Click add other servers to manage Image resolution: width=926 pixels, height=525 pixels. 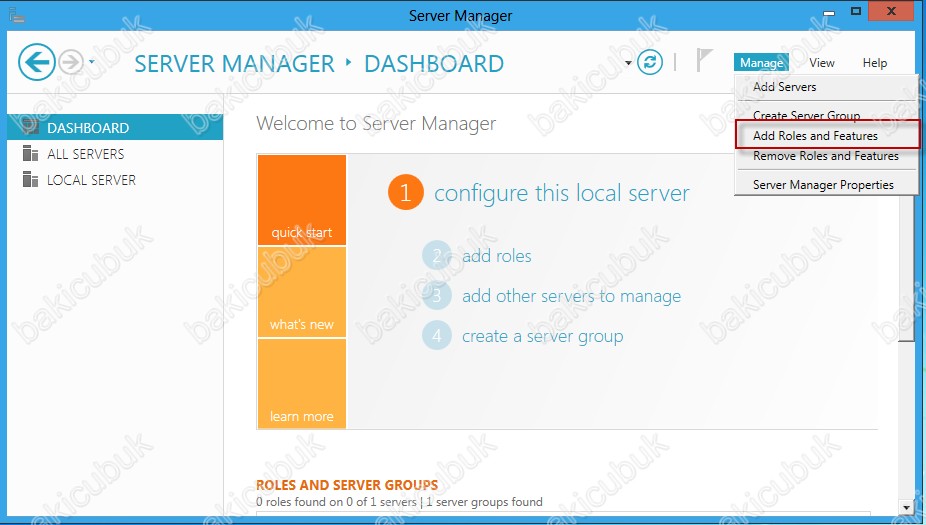point(572,296)
